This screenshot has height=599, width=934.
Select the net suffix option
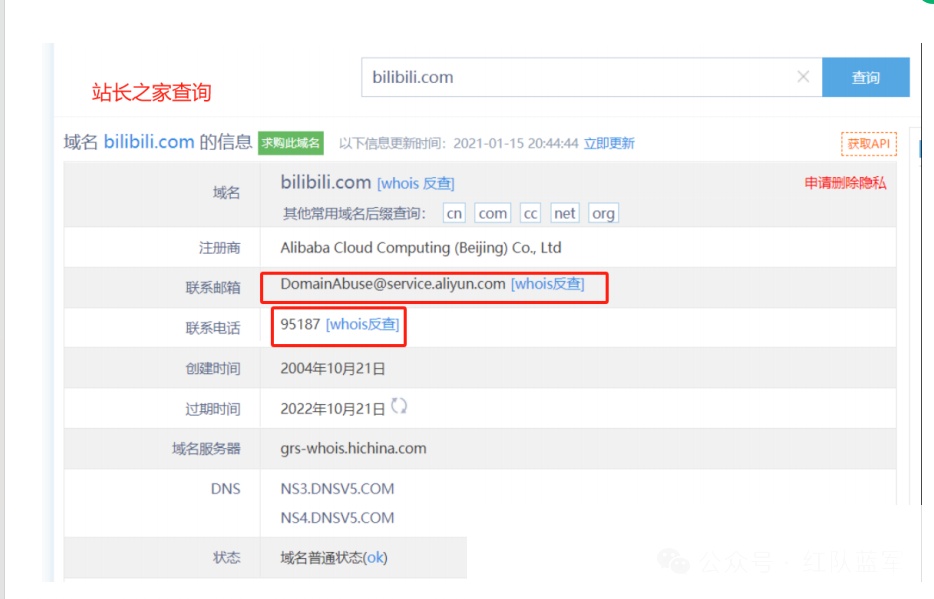tap(564, 213)
